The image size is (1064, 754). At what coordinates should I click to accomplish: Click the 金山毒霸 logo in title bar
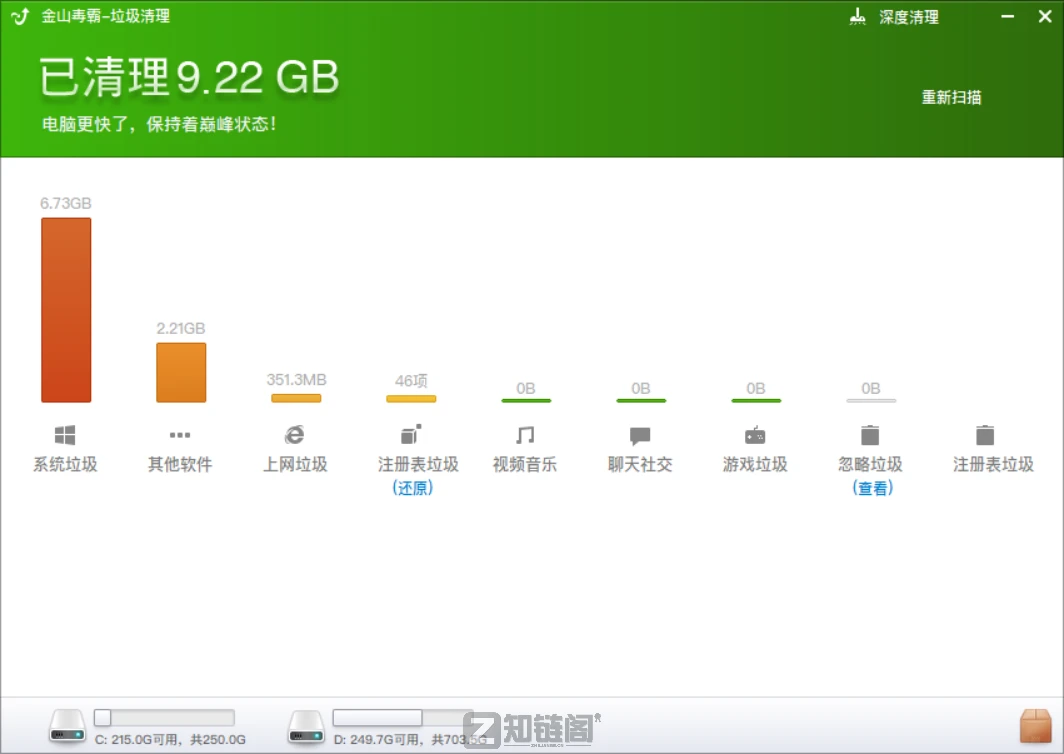18,16
